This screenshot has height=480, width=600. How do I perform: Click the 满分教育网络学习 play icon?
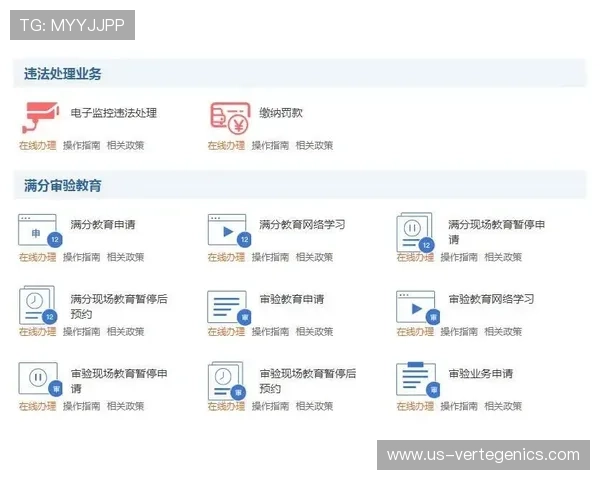pos(230,230)
